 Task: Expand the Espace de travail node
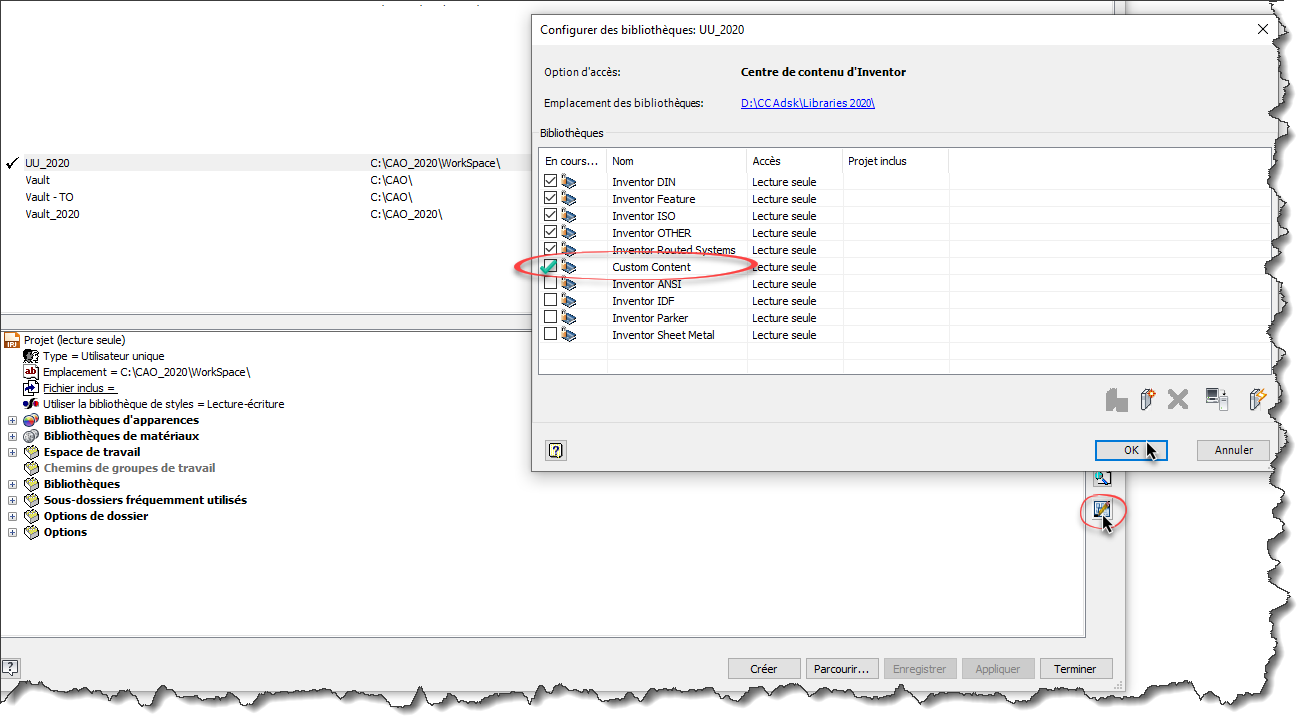pyautogui.click(x=12, y=453)
